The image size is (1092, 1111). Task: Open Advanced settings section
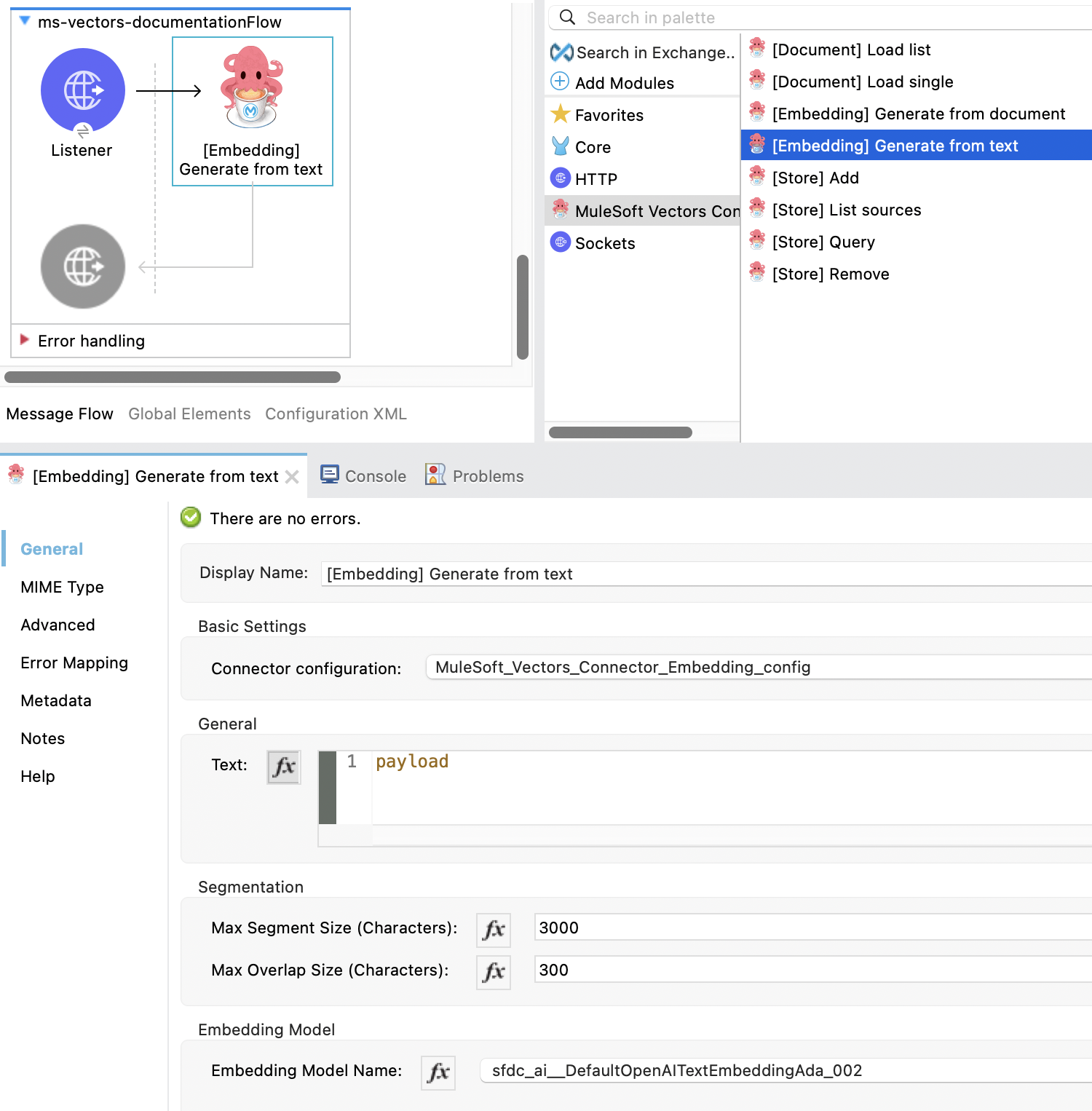pos(58,625)
